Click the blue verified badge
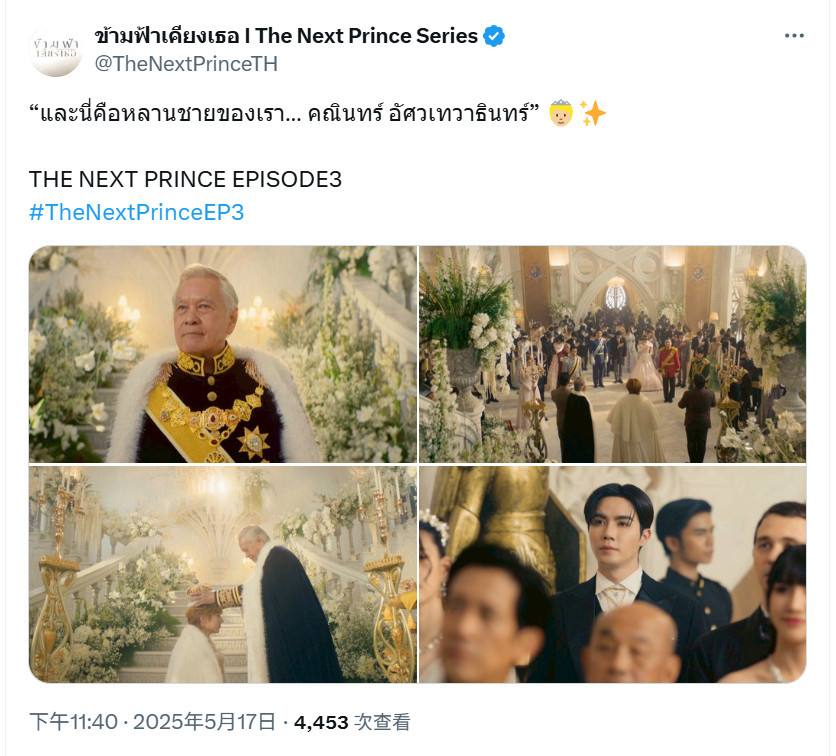 pyautogui.click(x=494, y=36)
